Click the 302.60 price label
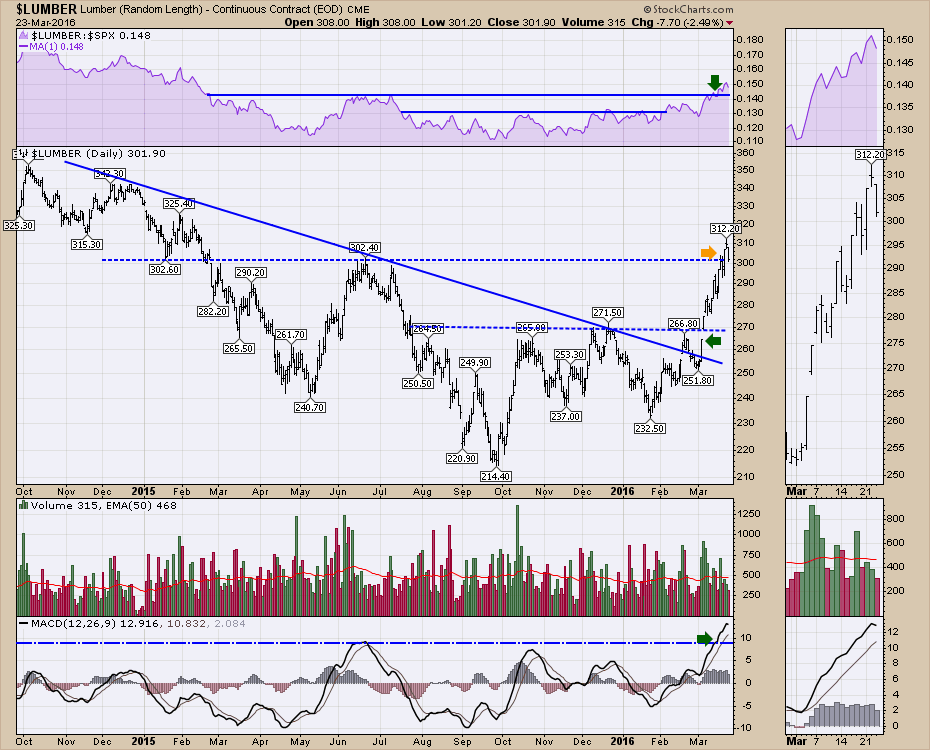 coord(165,269)
